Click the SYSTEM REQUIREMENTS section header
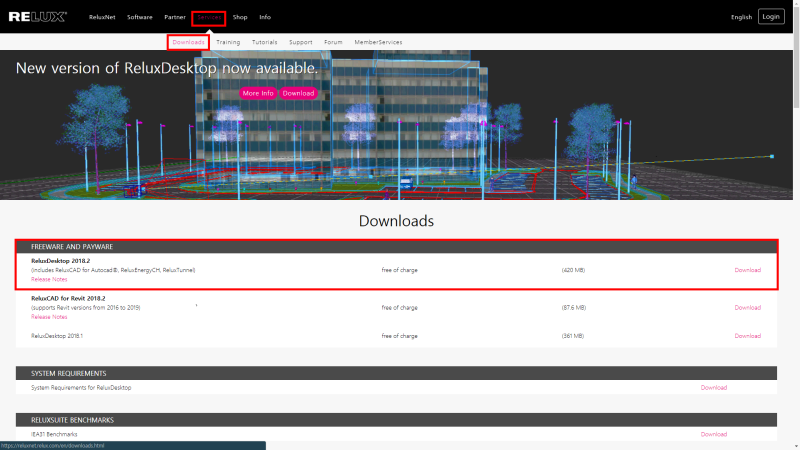The height and width of the screenshot is (450, 800). click(x=396, y=373)
